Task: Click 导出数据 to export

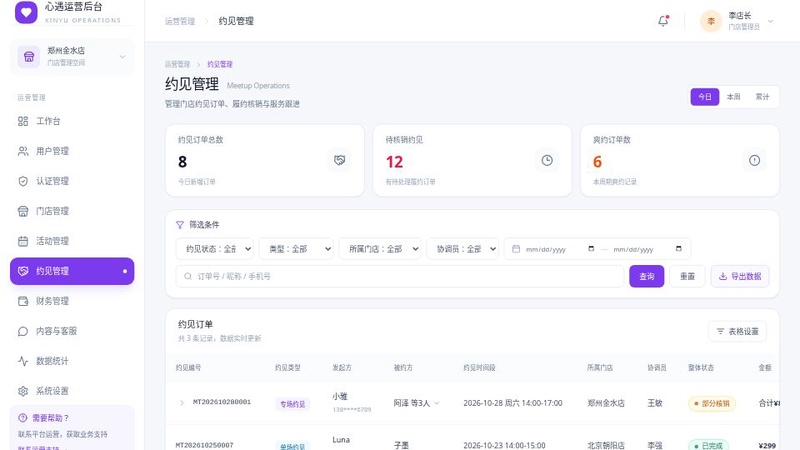Action: point(740,277)
